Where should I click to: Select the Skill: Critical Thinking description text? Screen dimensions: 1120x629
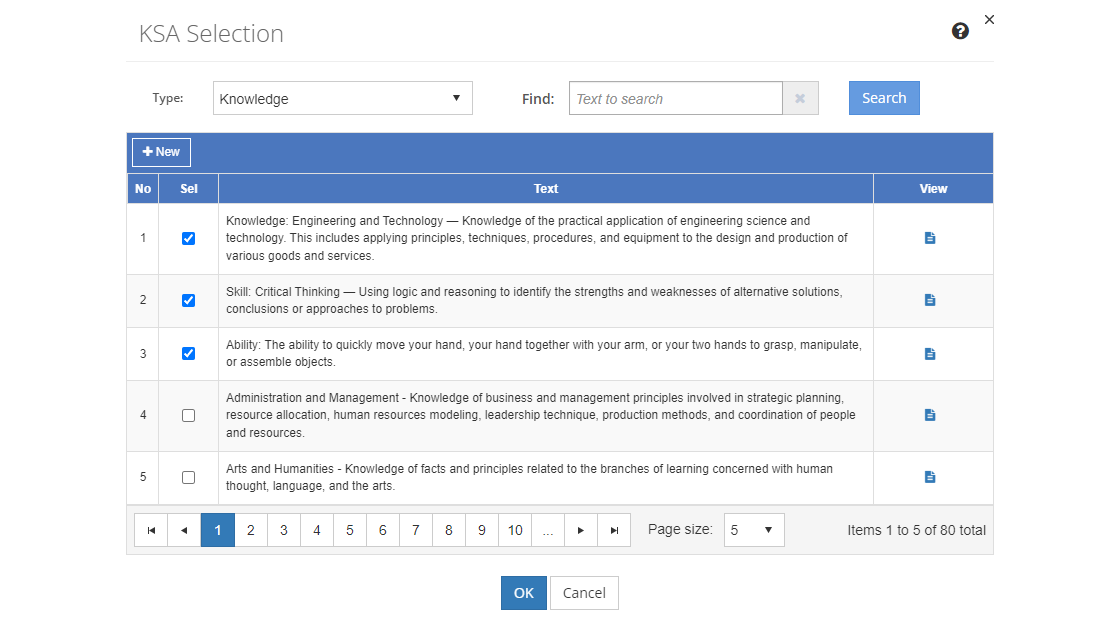coord(534,301)
